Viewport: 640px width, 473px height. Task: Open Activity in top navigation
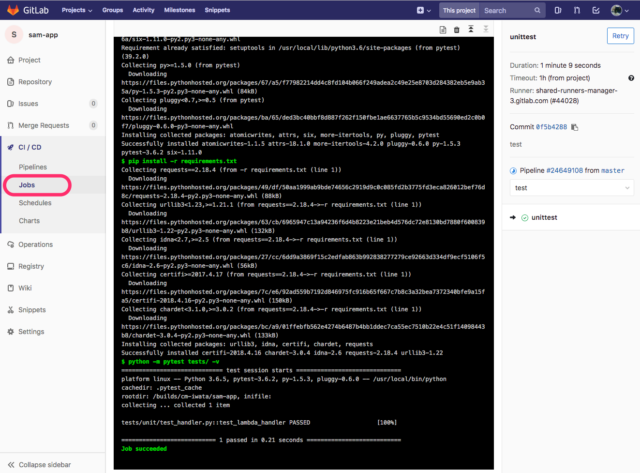click(143, 10)
